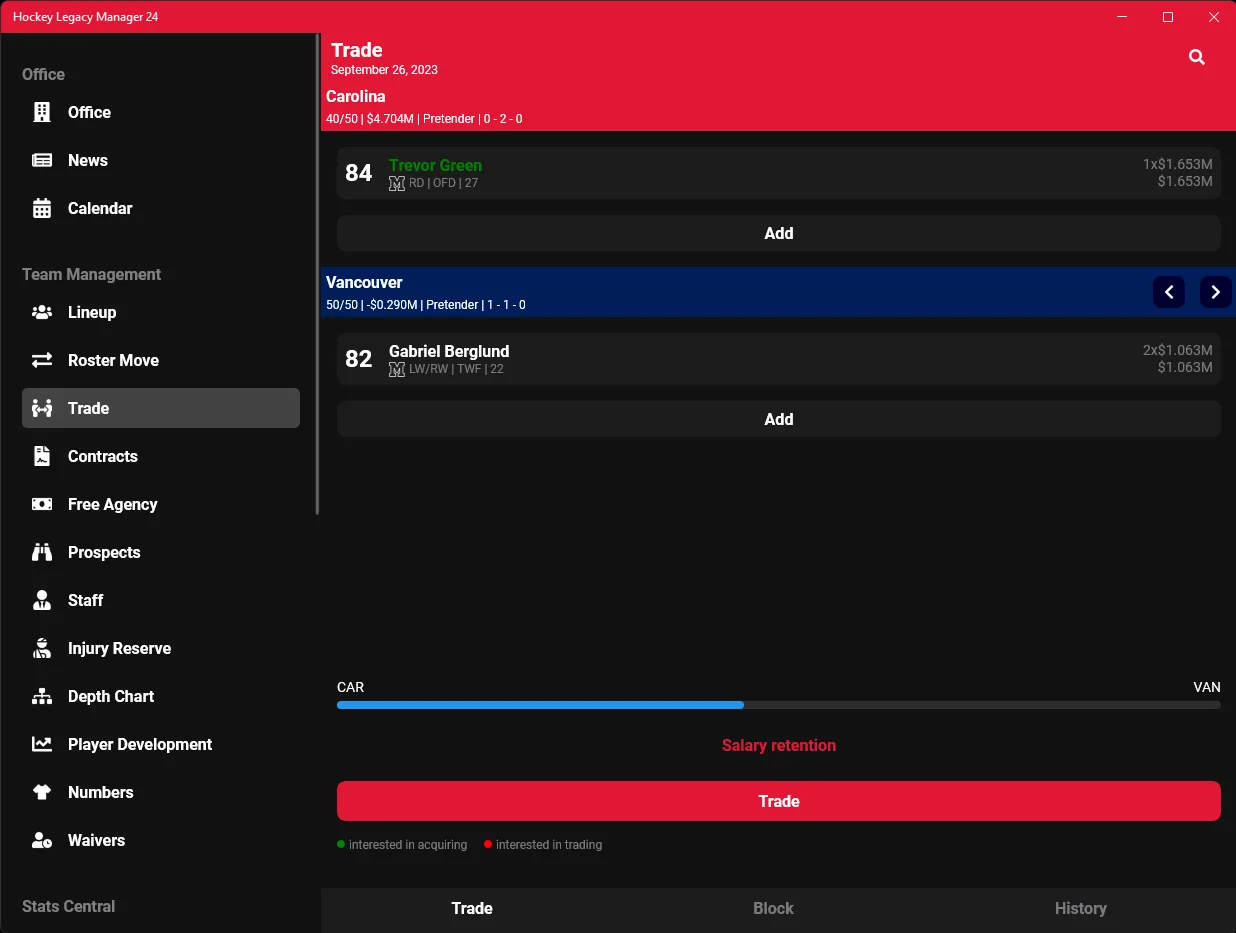Go to previous team with left chevron
This screenshot has width=1236, height=933.
(1169, 292)
